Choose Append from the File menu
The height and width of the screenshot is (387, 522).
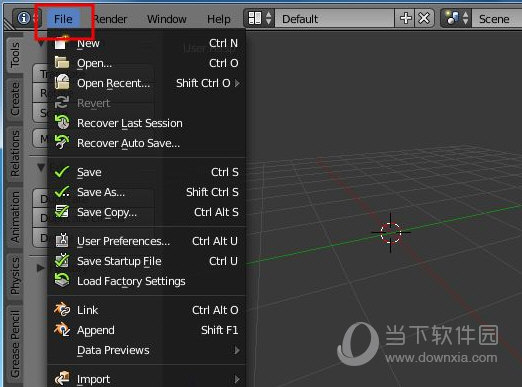pyautogui.click(x=147, y=330)
